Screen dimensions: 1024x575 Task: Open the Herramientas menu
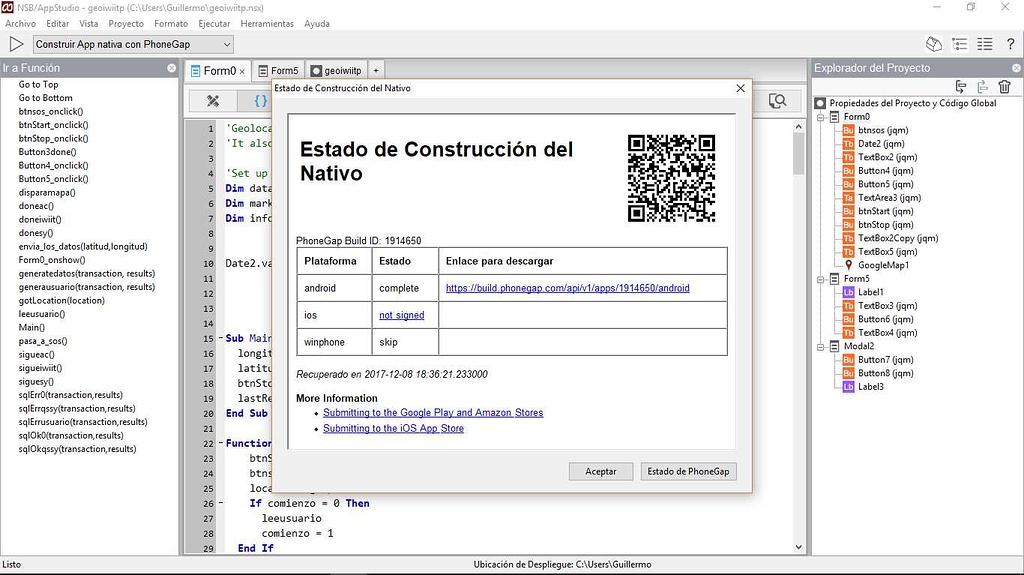[267, 24]
